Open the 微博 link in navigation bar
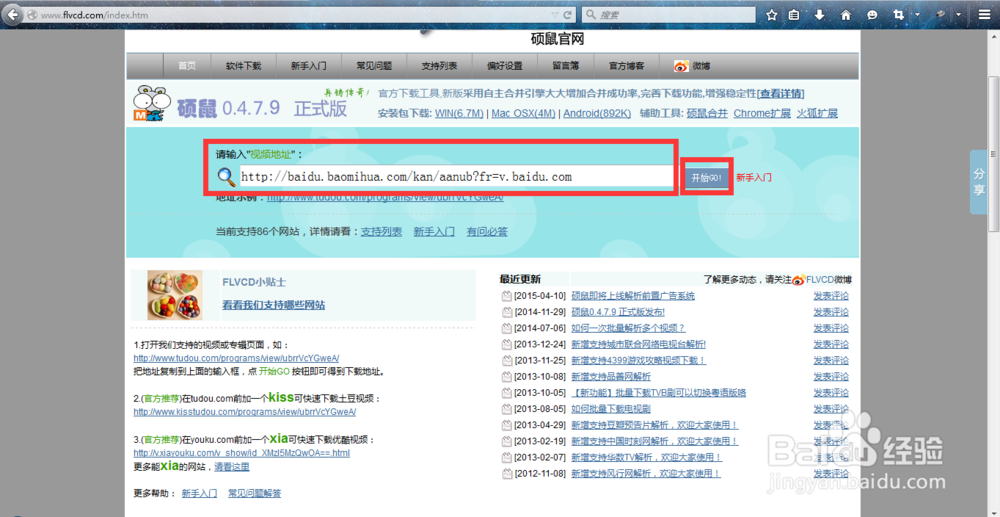Image resolution: width=1000 pixels, height=517 pixels. pyautogui.click(x=702, y=66)
